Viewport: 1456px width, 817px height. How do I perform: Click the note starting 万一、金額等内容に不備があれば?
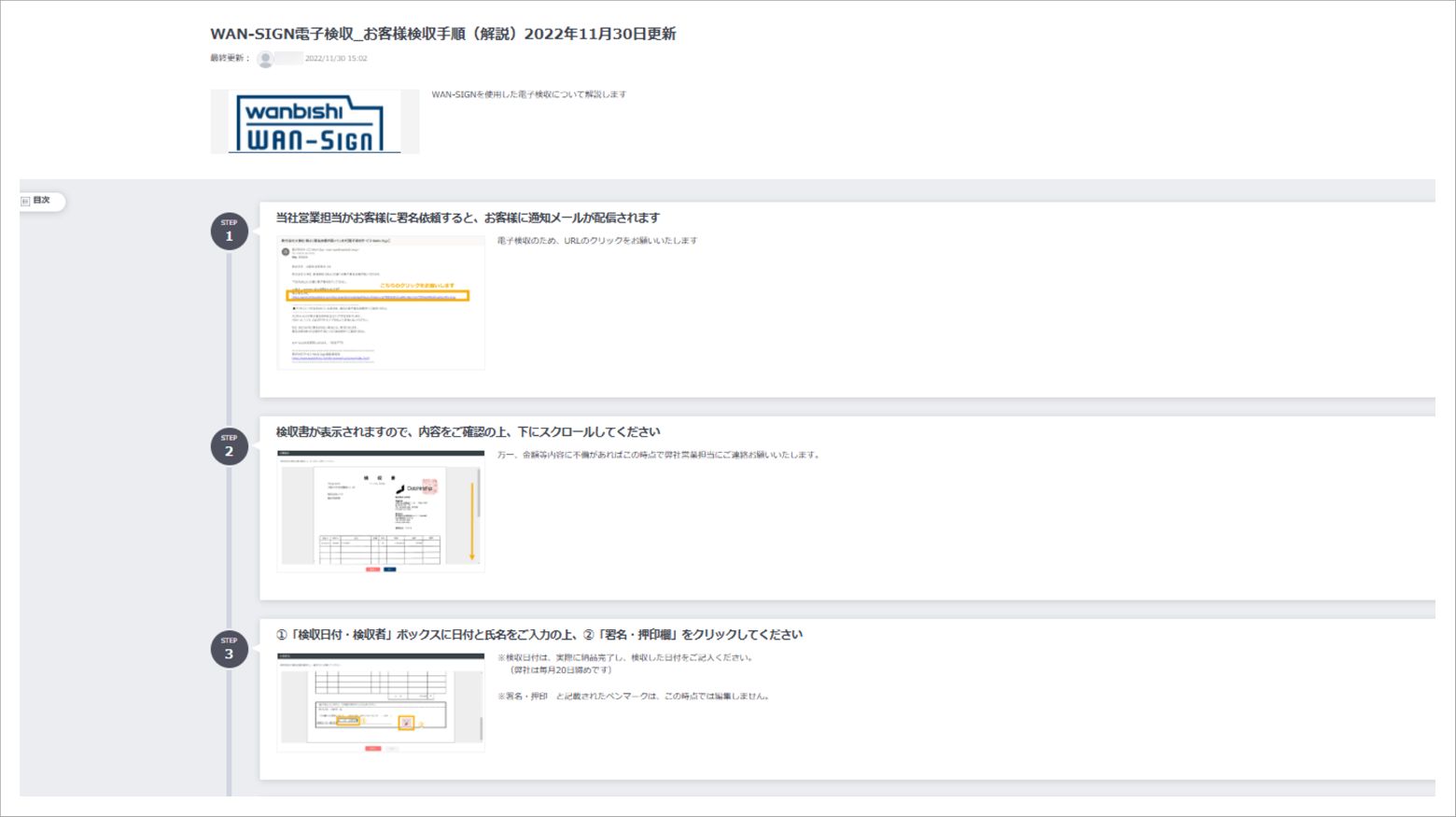(x=659, y=456)
